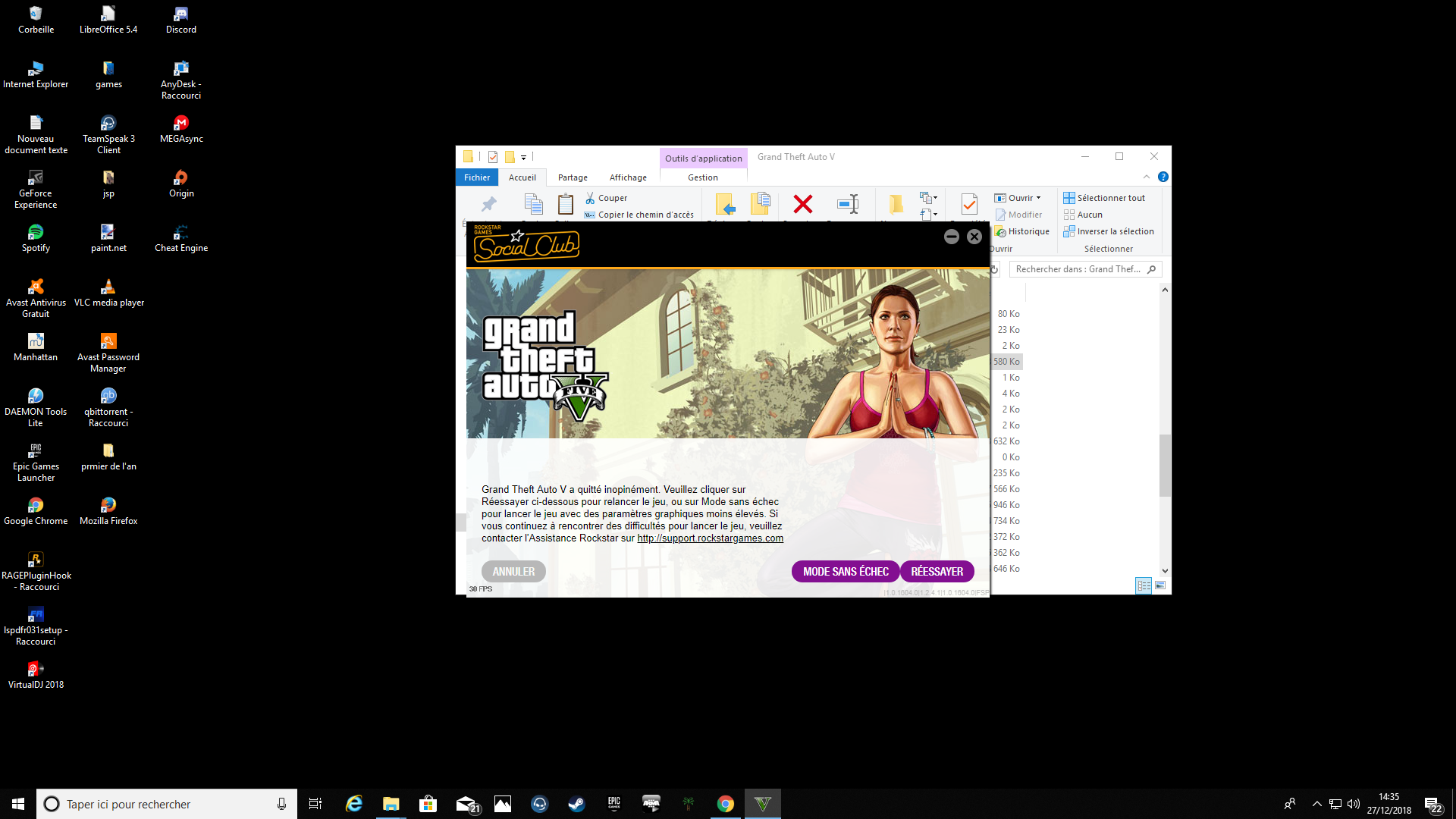Toggle the Cortana microphone in search box
The height and width of the screenshot is (819, 1456).
coord(281,804)
